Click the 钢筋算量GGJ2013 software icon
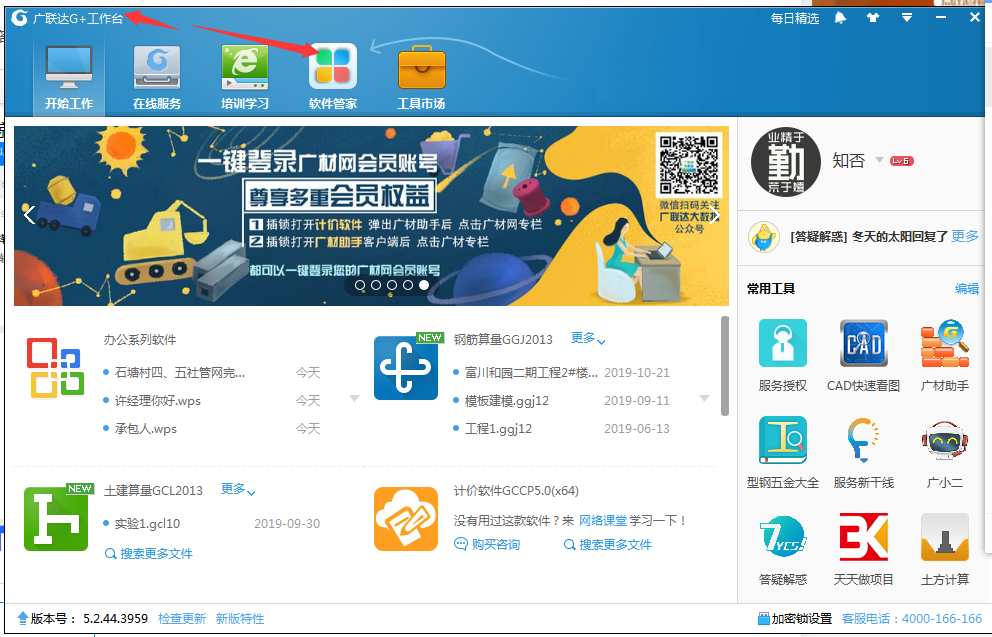 click(x=406, y=368)
